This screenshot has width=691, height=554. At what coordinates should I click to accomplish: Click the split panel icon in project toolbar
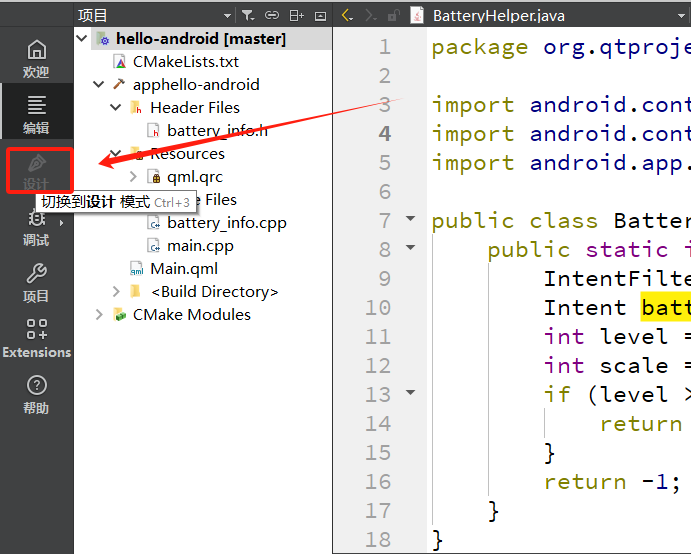[298, 15]
